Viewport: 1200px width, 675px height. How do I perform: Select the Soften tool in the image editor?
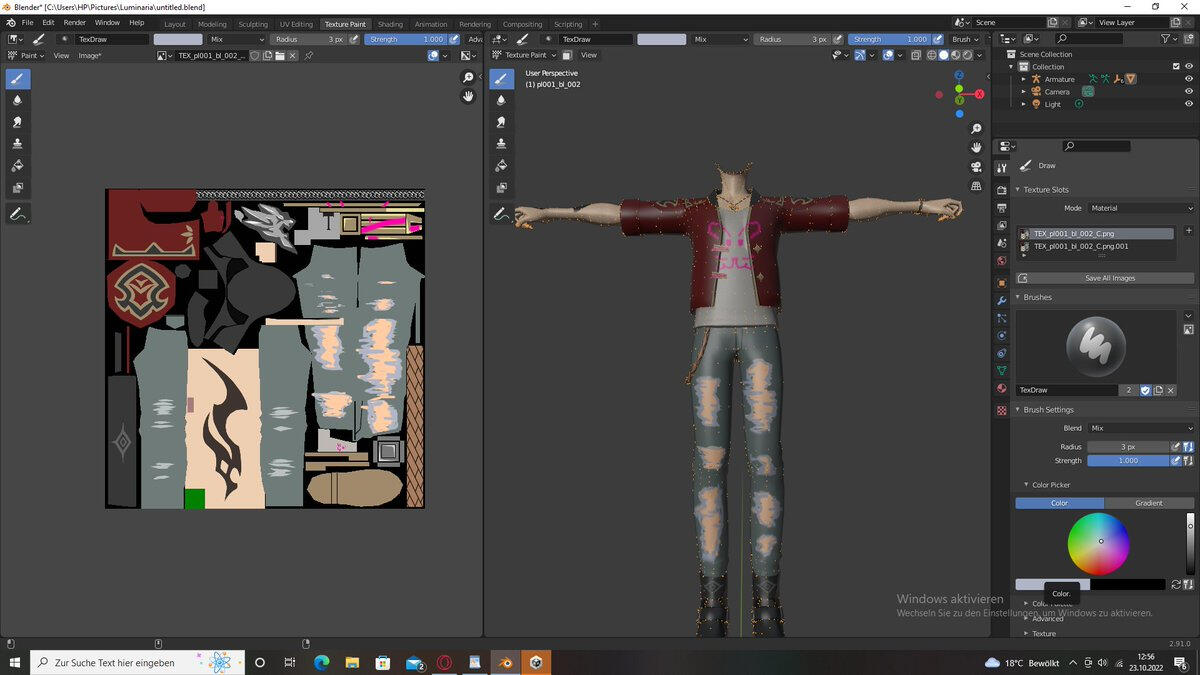pyautogui.click(x=18, y=100)
